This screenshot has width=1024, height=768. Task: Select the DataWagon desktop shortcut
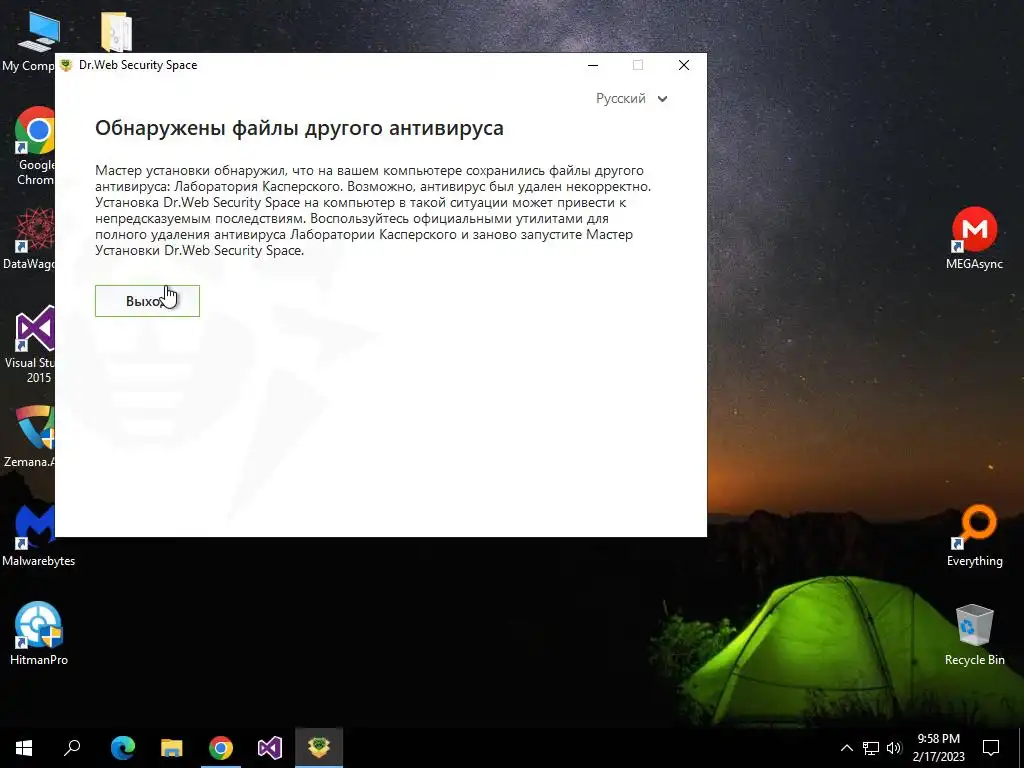[29, 238]
